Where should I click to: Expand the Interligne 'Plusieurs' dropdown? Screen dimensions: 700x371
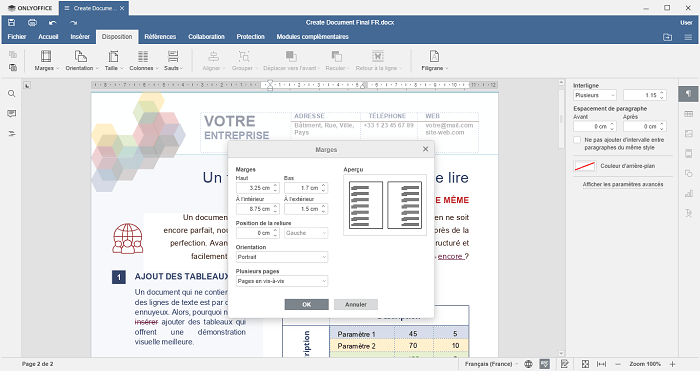pos(595,95)
